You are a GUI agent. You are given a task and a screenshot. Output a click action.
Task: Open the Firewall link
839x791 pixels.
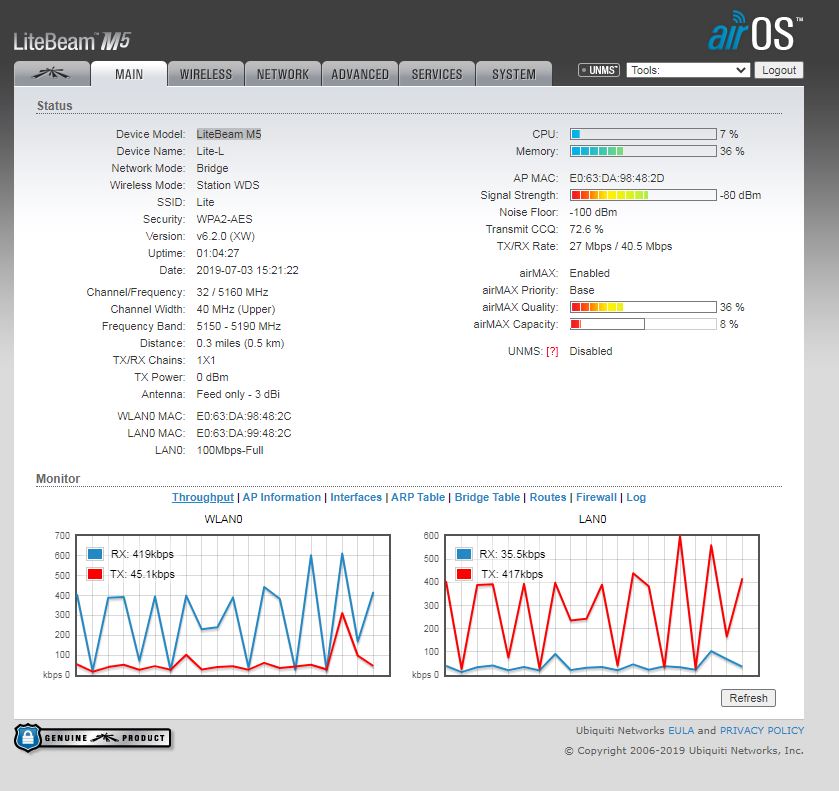click(x=596, y=497)
